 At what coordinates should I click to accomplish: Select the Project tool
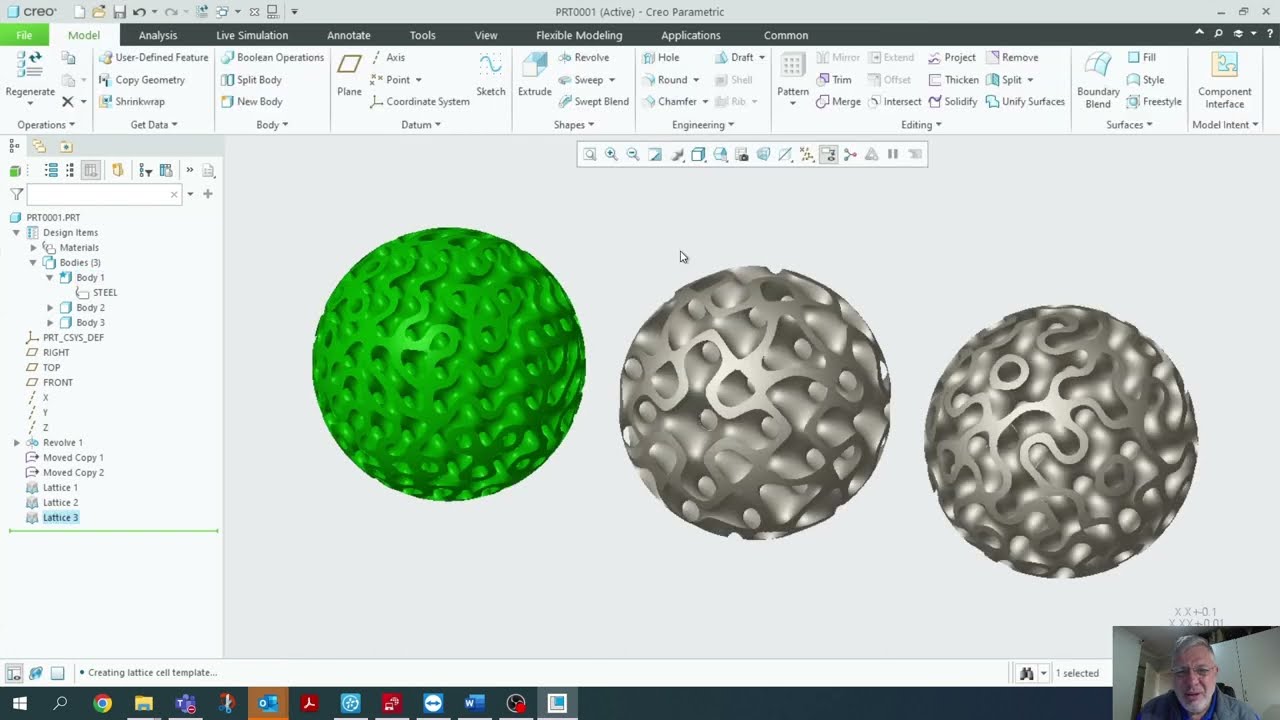951,57
